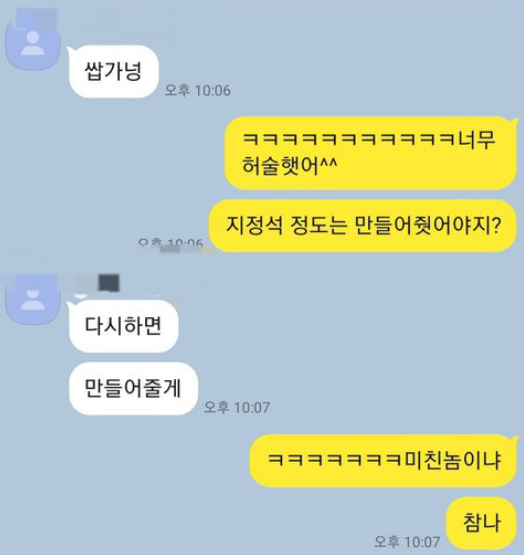
Task: Tap the yellow 너무 허술햇어^^ bubble
Action: (x=370, y=153)
